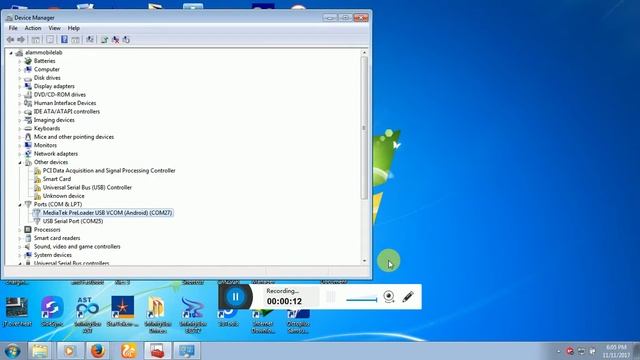Expand the Disk drives category
Viewport: 640px width, 360px height.
[x=19, y=78]
